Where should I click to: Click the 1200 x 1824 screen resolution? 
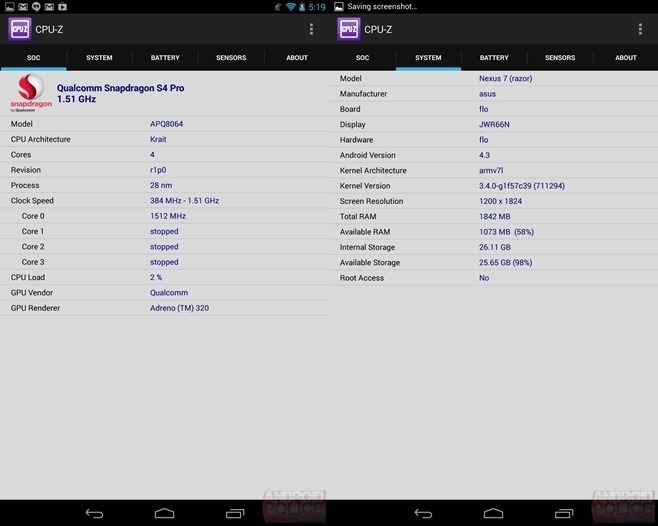tap(501, 201)
